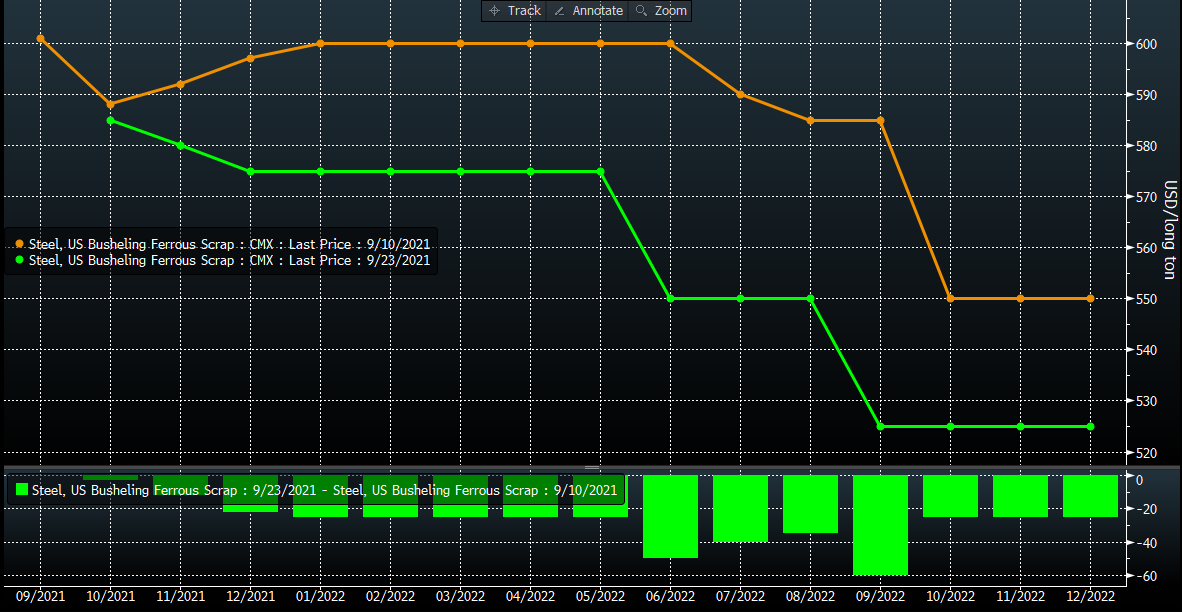Screen dimensions: 1182x612
Task: Click the largest green bar for 09/2022
Action: [880, 525]
